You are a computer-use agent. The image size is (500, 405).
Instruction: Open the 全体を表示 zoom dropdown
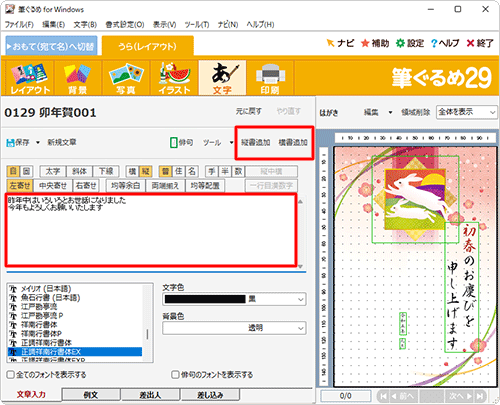467,112
